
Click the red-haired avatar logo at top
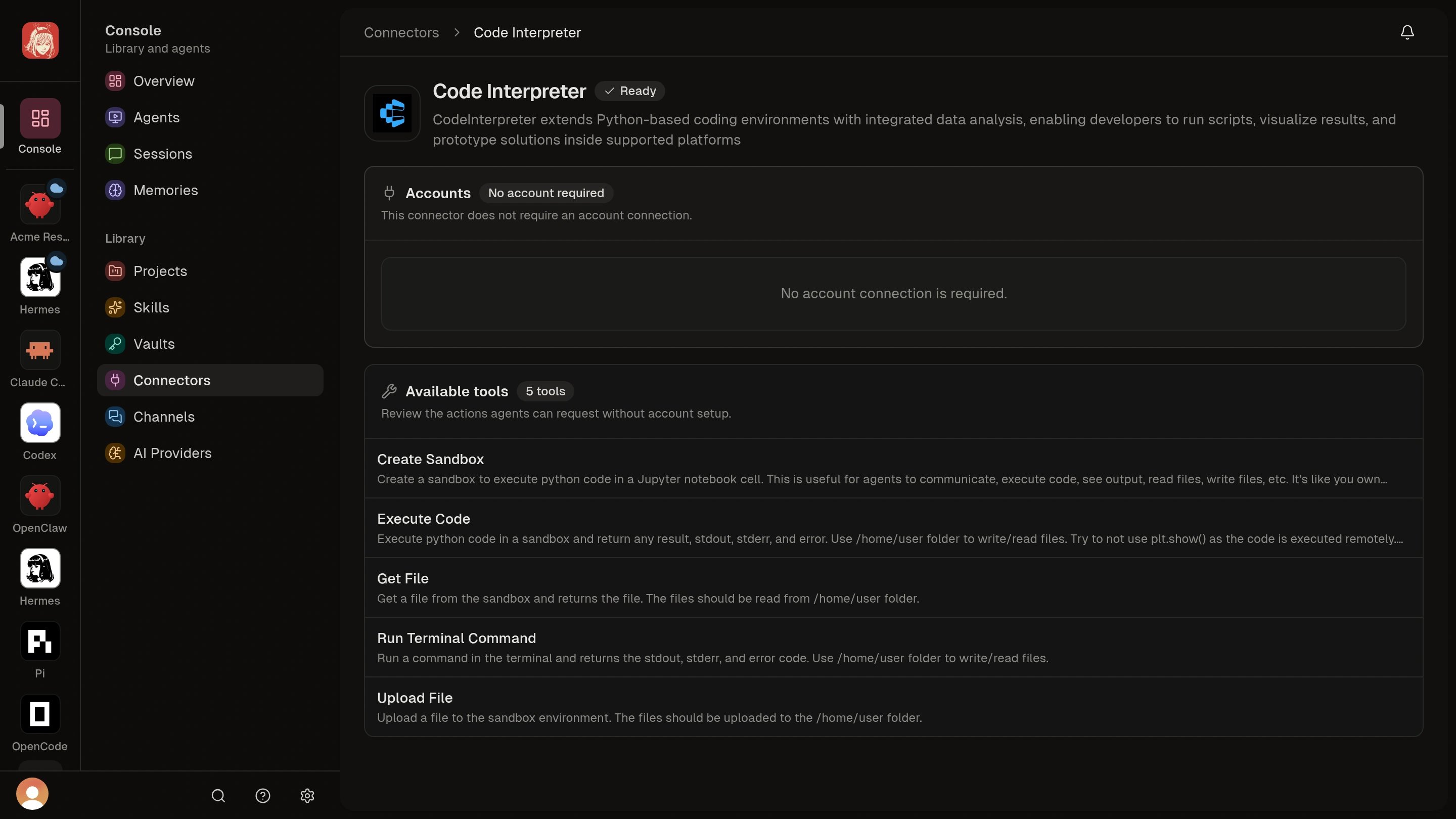(40, 40)
